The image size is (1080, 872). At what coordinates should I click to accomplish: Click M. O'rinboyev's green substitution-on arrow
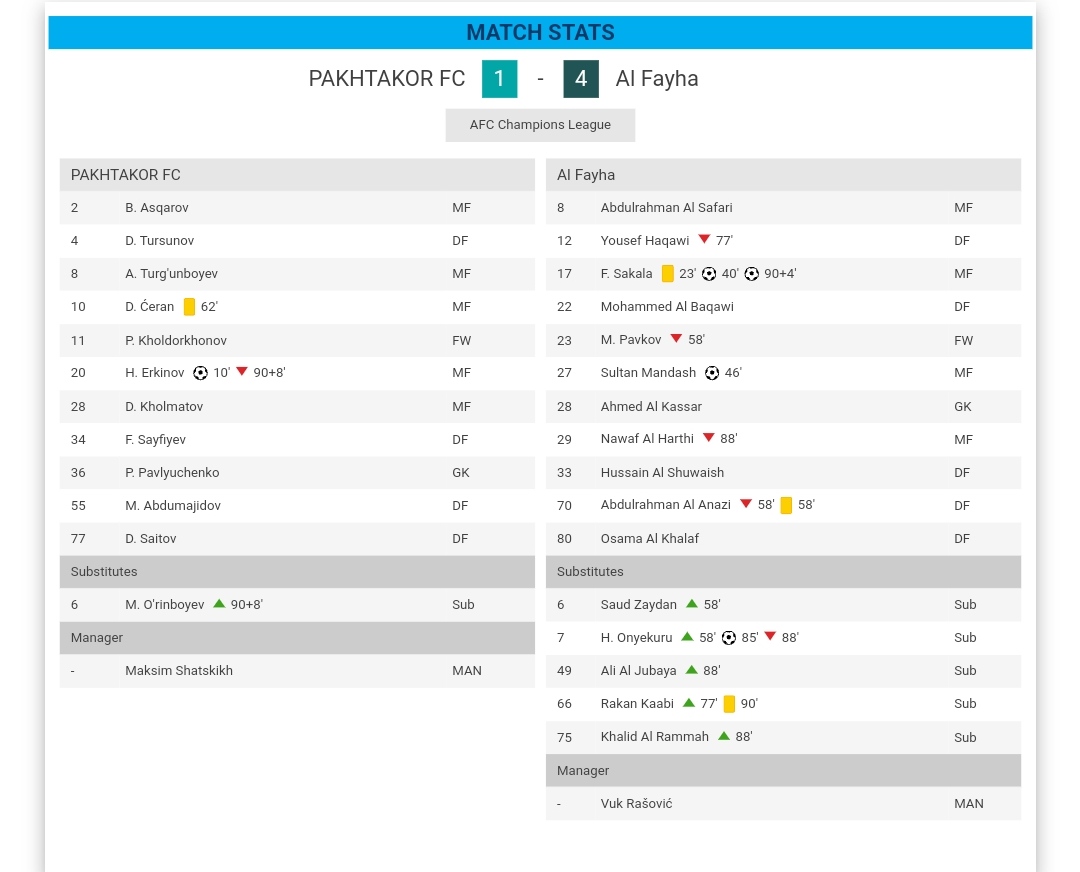(219, 604)
